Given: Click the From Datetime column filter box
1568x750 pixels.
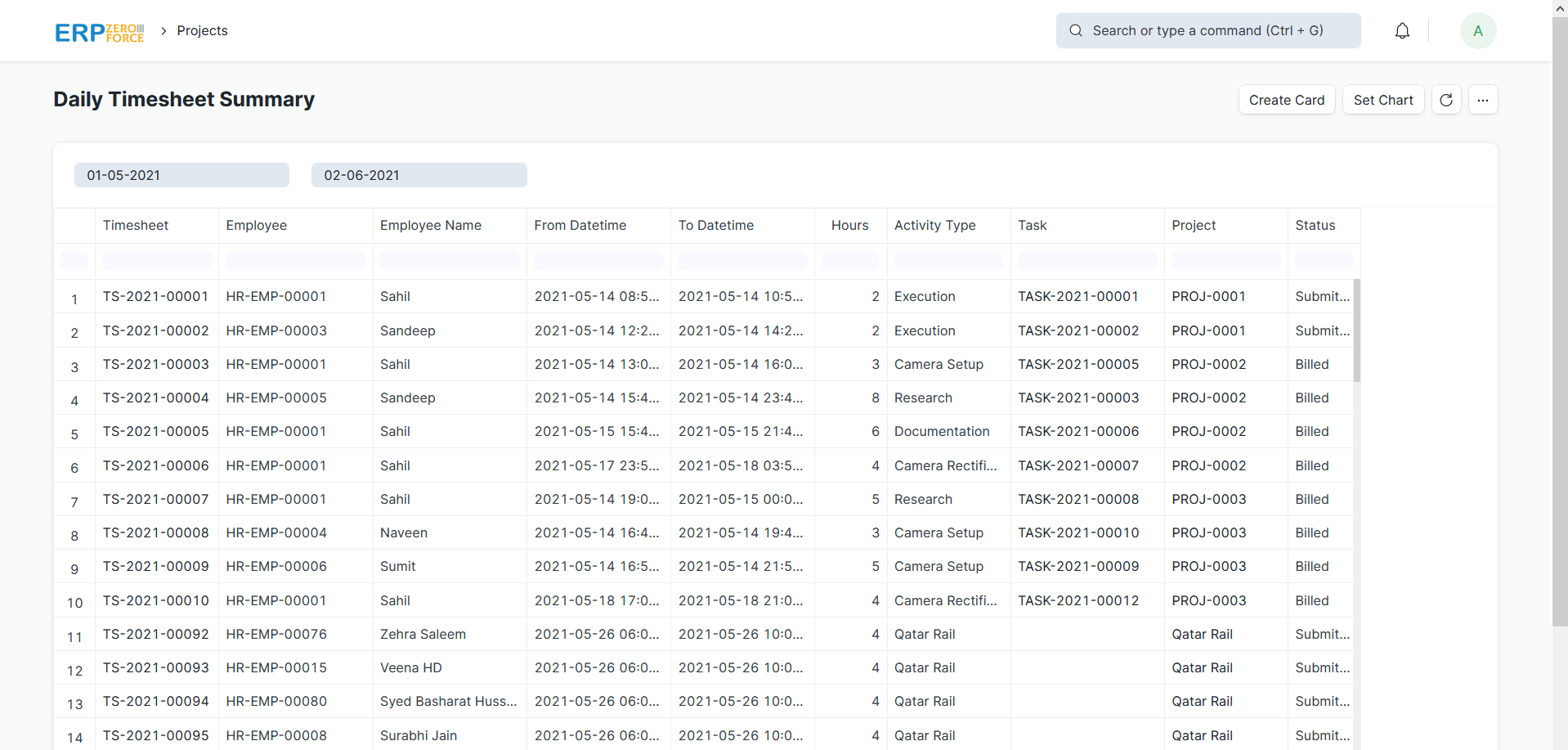Looking at the screenshot, I should pos(598,261).
